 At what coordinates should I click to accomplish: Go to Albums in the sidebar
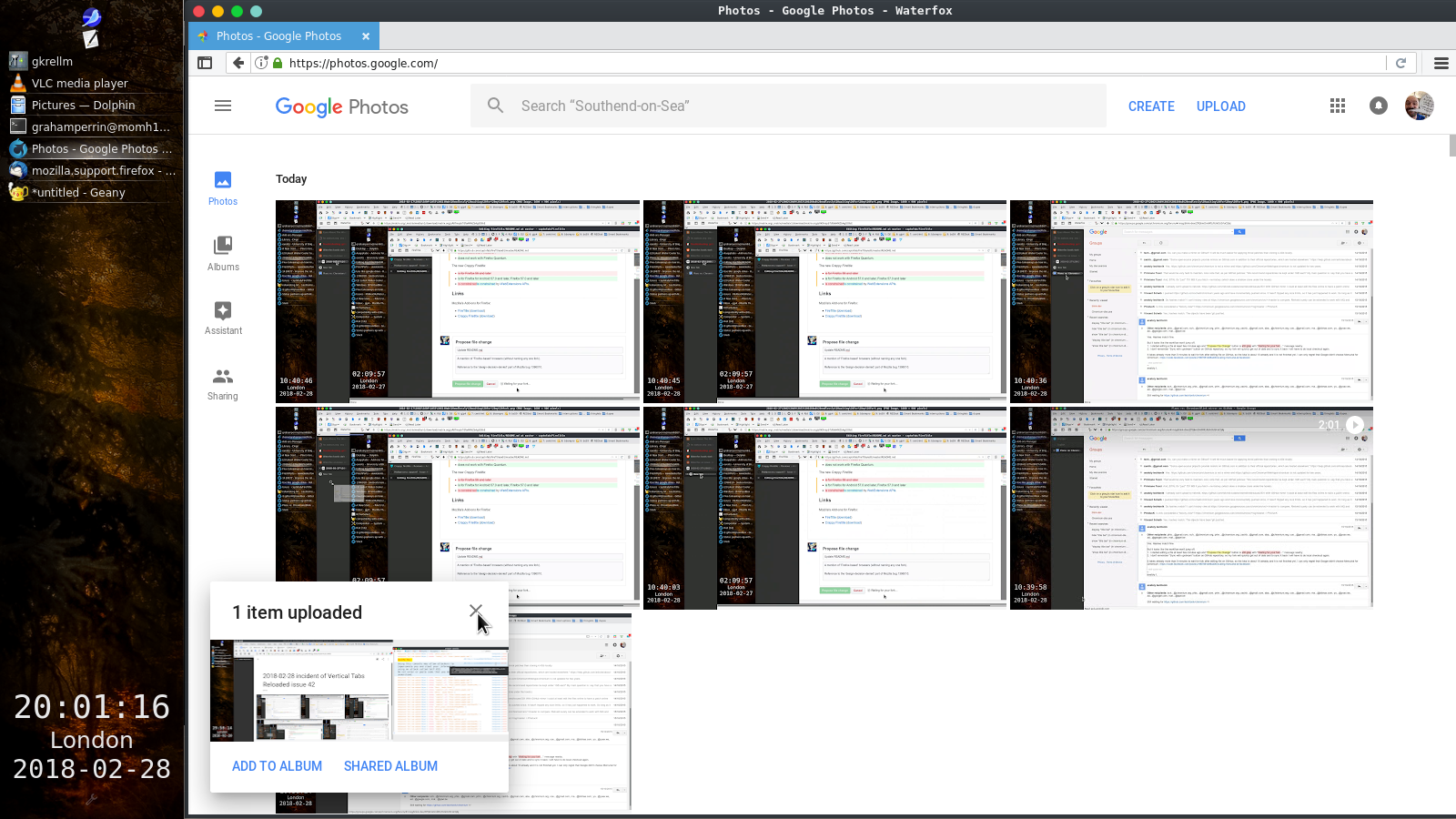click(x=223, y=254)
